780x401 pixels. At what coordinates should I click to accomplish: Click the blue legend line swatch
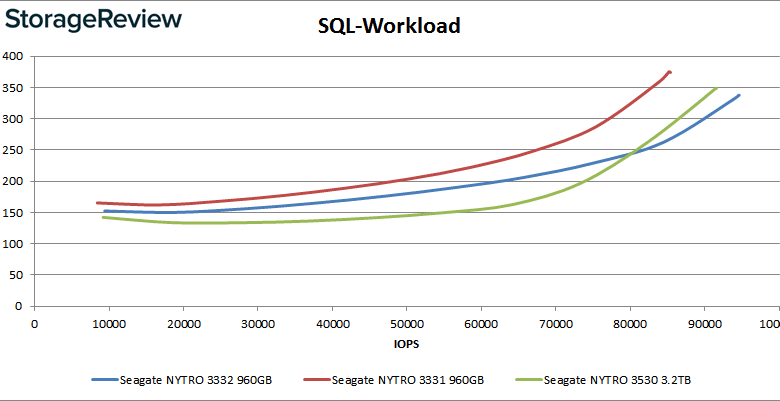[x=104, y=380]
